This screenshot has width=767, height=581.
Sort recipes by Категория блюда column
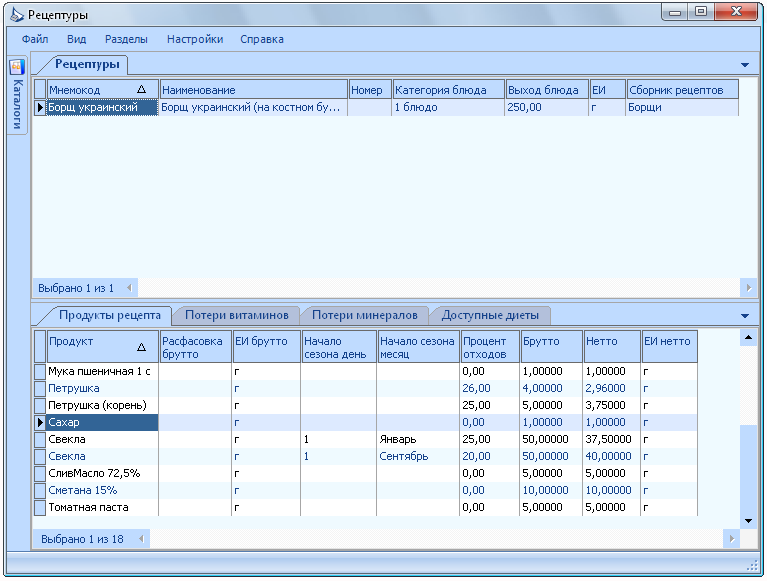pos(448,89)
